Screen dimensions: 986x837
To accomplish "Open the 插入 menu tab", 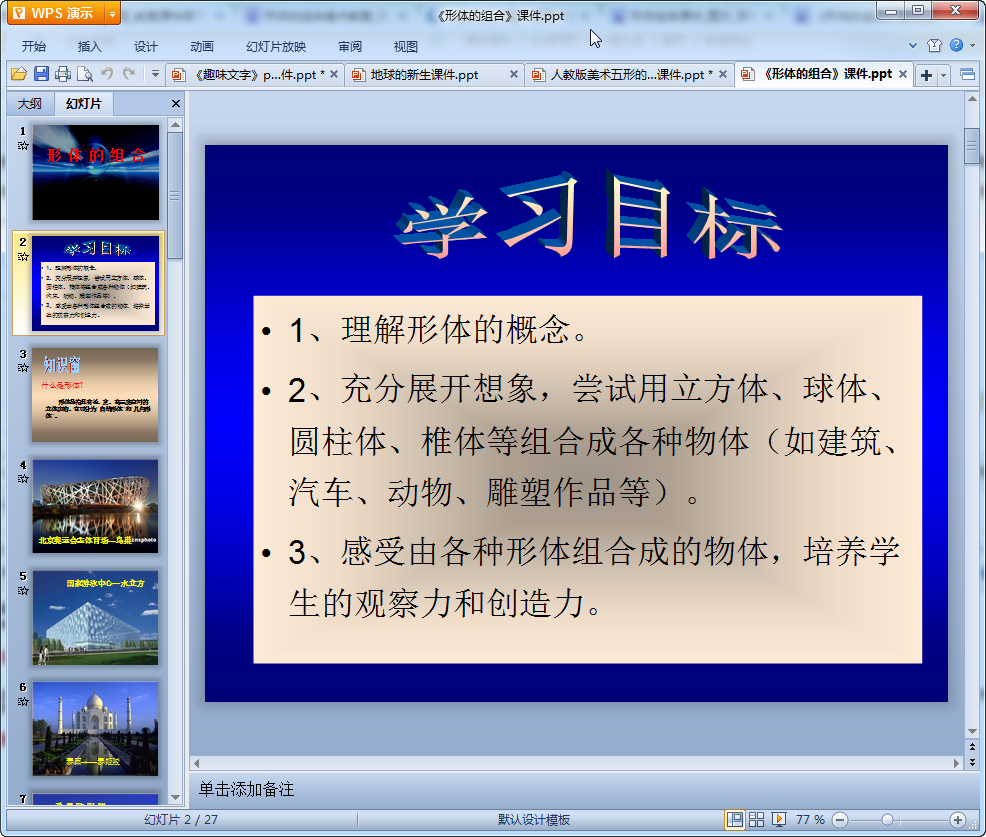I will [x=89, y=47].
